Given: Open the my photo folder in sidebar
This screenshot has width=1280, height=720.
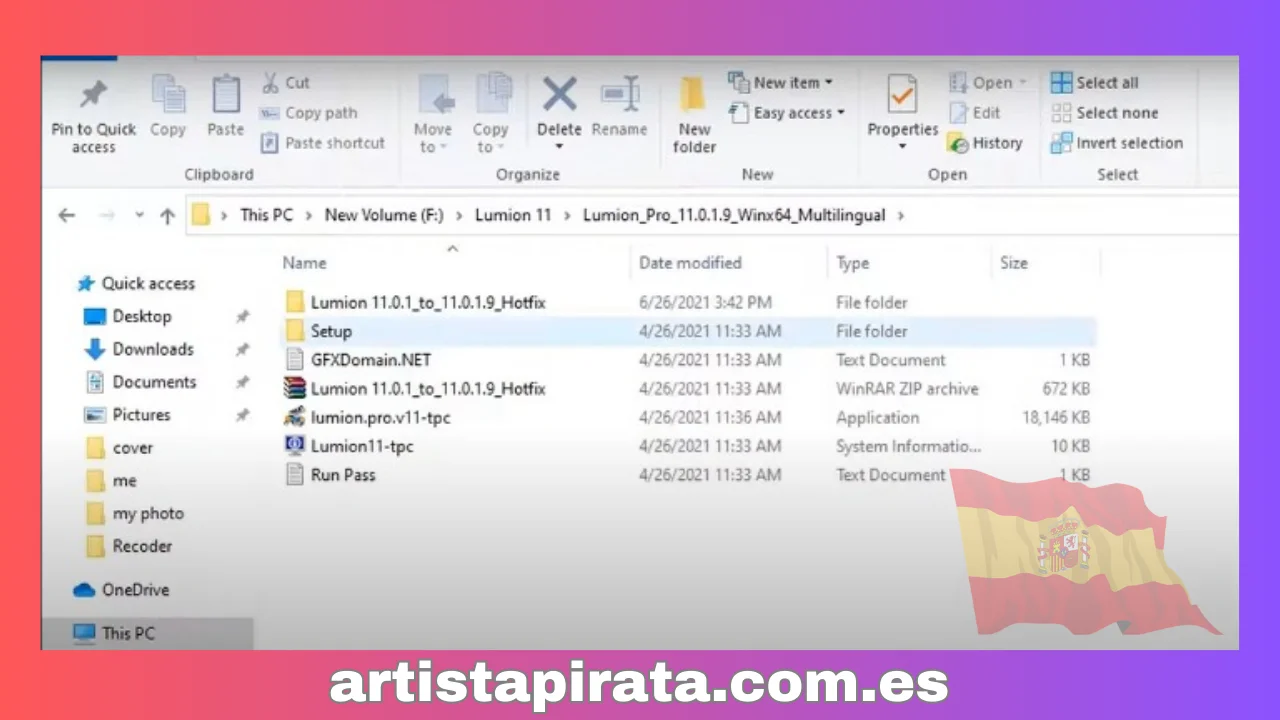Looking at the screenshot, I should pos(135,514).
